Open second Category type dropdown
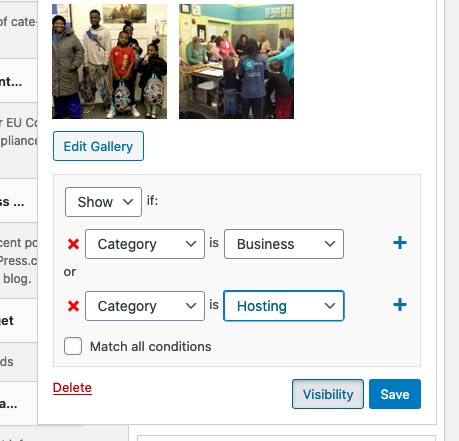Screen dimensions: 459x441 coord(145,306)
